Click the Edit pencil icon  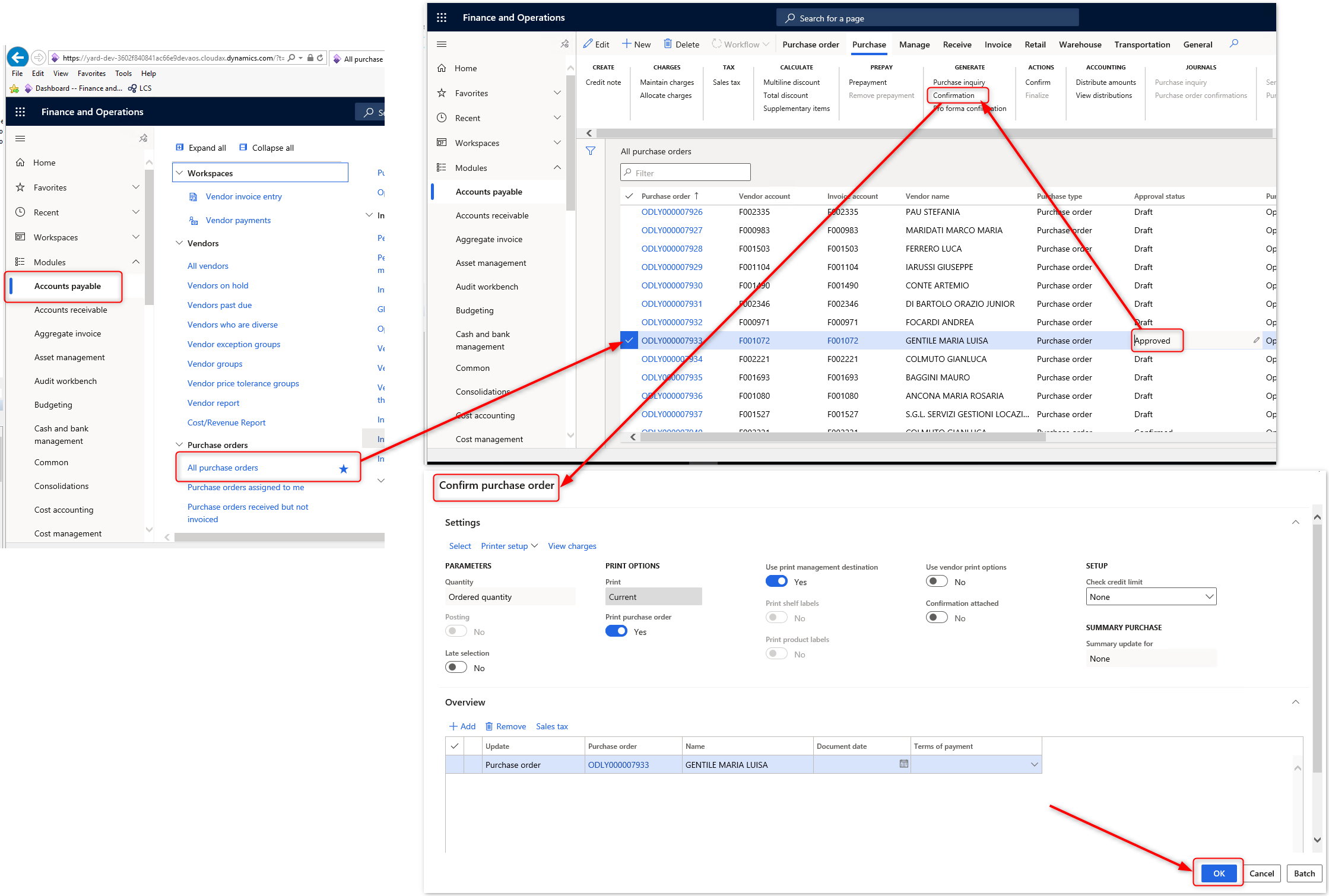[x=587, y=43]
